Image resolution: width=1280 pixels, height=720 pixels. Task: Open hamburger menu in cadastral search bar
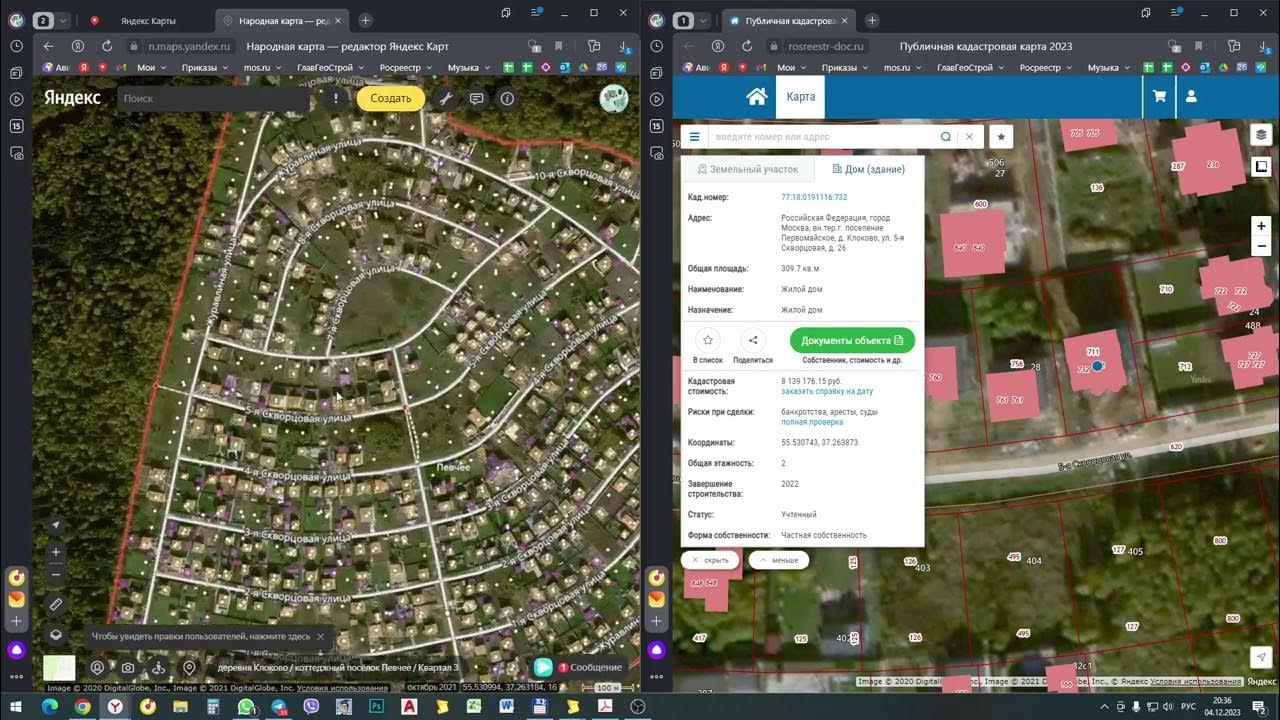[x=695, y=137]
